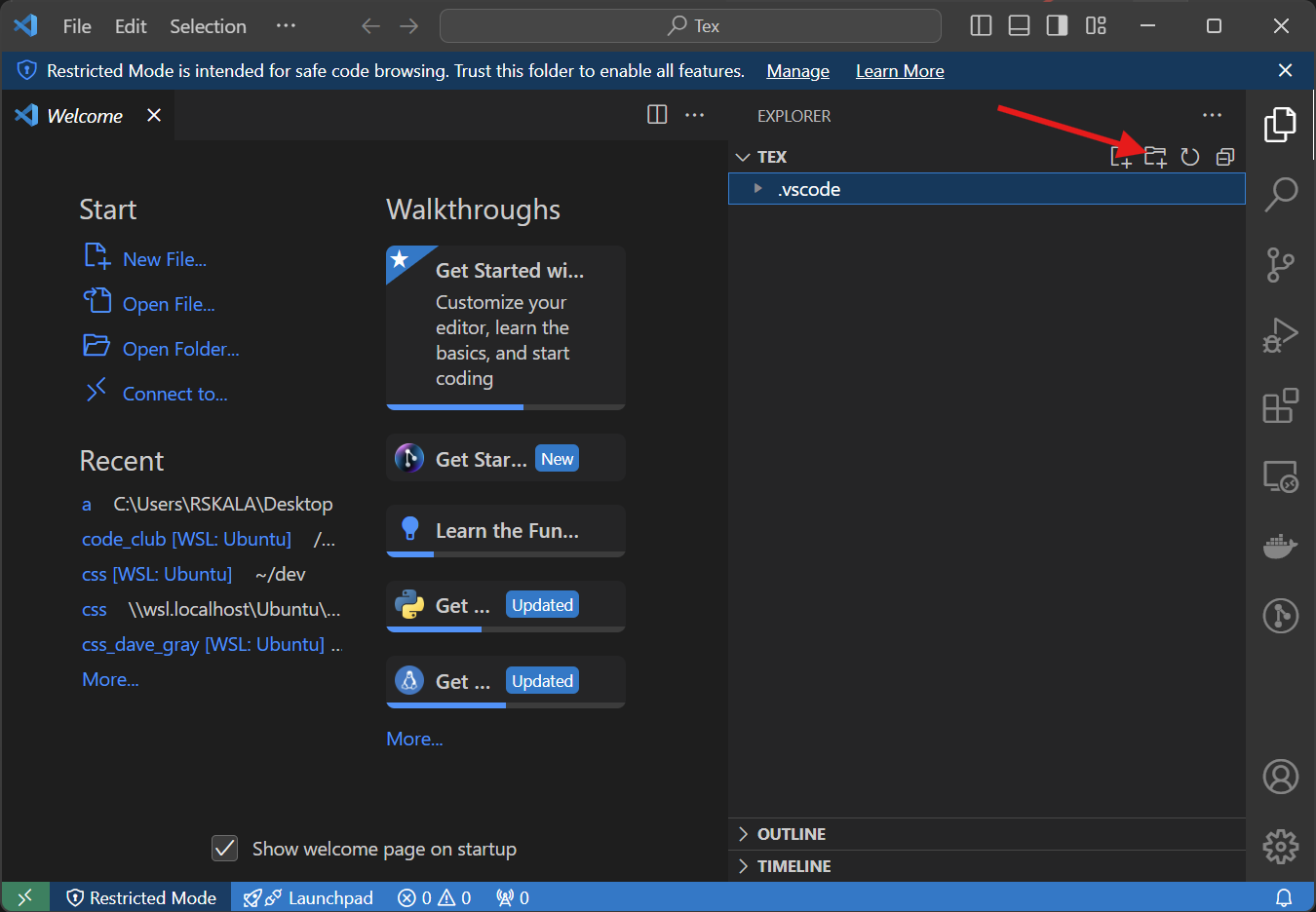Open the File menu
The width and height of the screenshot is (1316, 912).
[77, 26]
